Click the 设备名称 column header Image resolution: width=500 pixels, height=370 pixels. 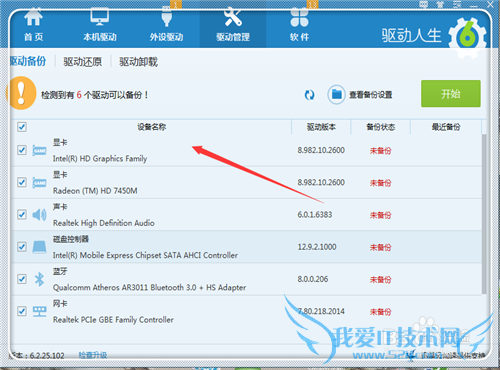pyautogui.click(x=151, y=127)
